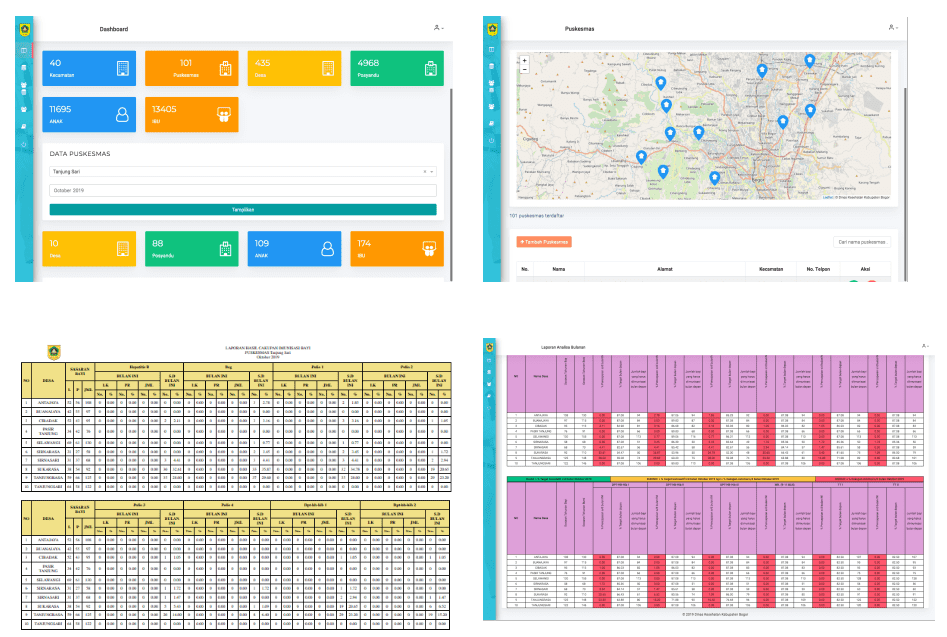Viewport: 947px width, 637px height.
Task: Click the Cari nama puskesmas search field
Action: click(x=862, y=242)
